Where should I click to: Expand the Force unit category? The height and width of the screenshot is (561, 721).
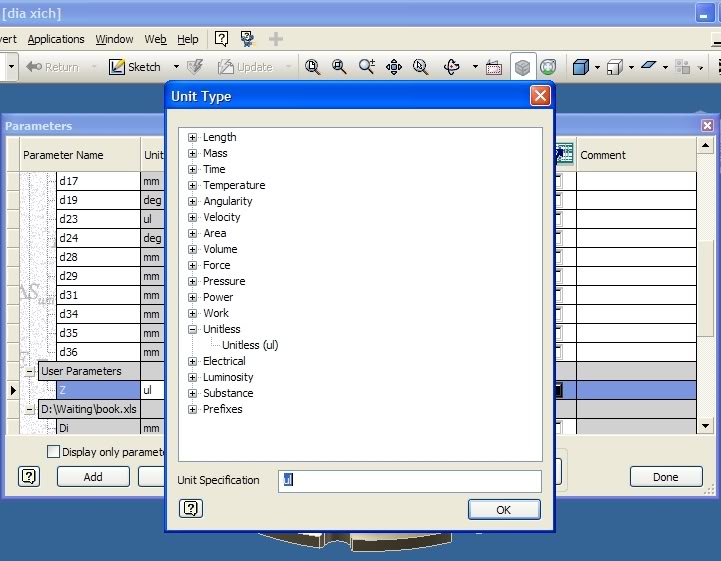tap(193, 265)
